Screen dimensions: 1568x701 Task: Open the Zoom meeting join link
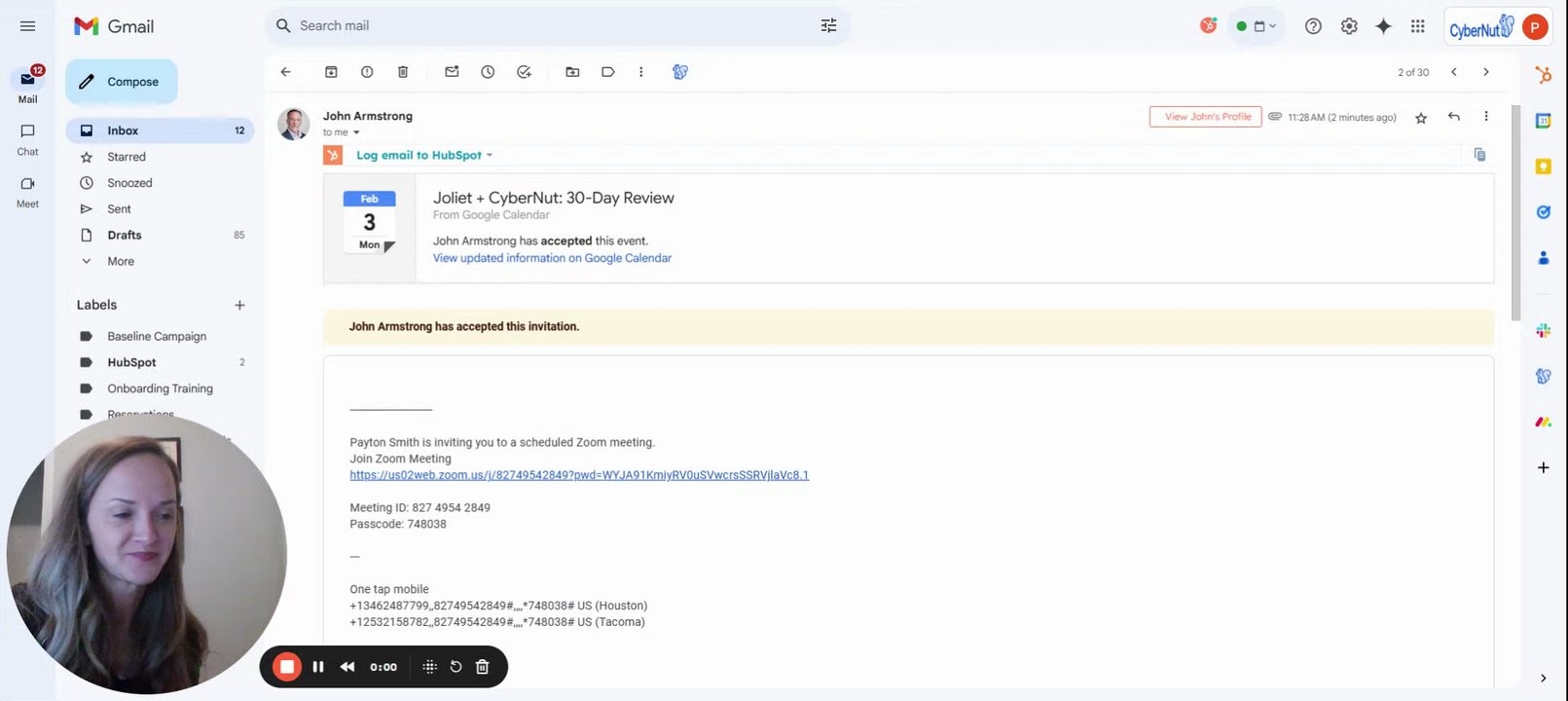click(x=579, y=475)
